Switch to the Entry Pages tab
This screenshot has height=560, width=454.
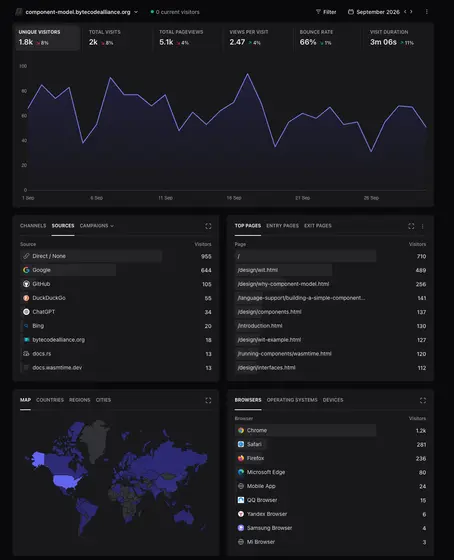point(282,226)
